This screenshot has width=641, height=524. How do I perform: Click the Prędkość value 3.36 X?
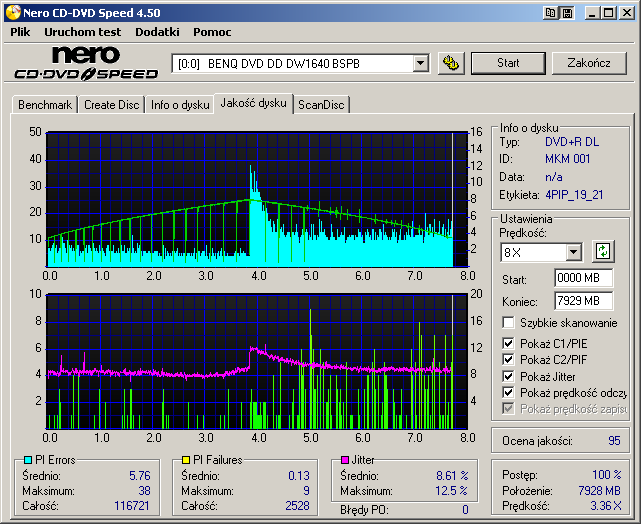click(x=606, y=506)
